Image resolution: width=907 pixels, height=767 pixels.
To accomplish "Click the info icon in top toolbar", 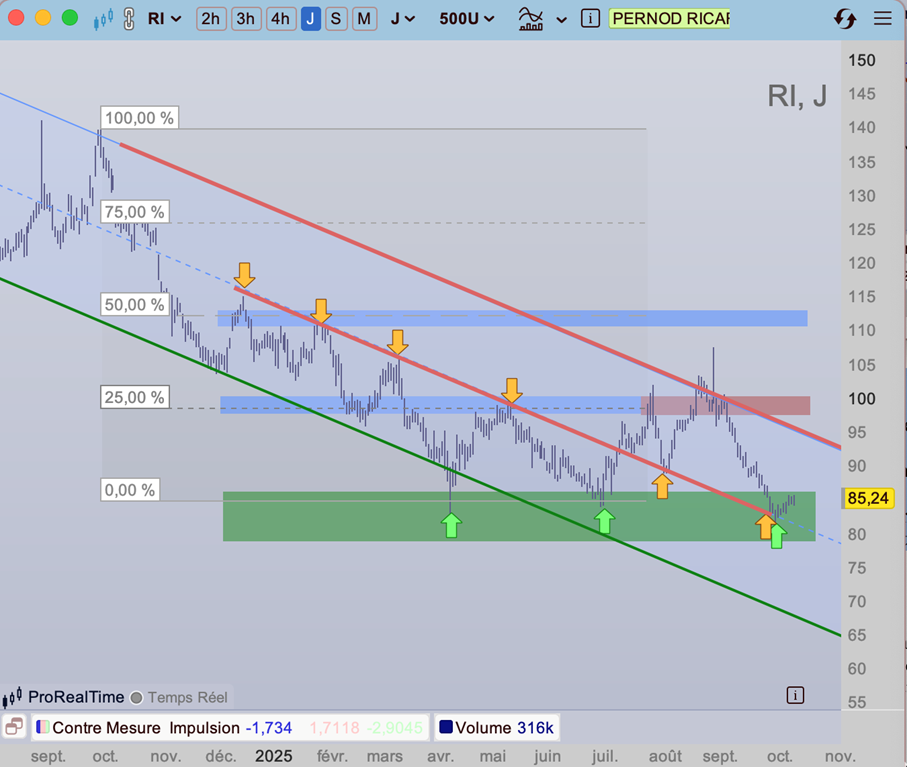I will point(590,18).
